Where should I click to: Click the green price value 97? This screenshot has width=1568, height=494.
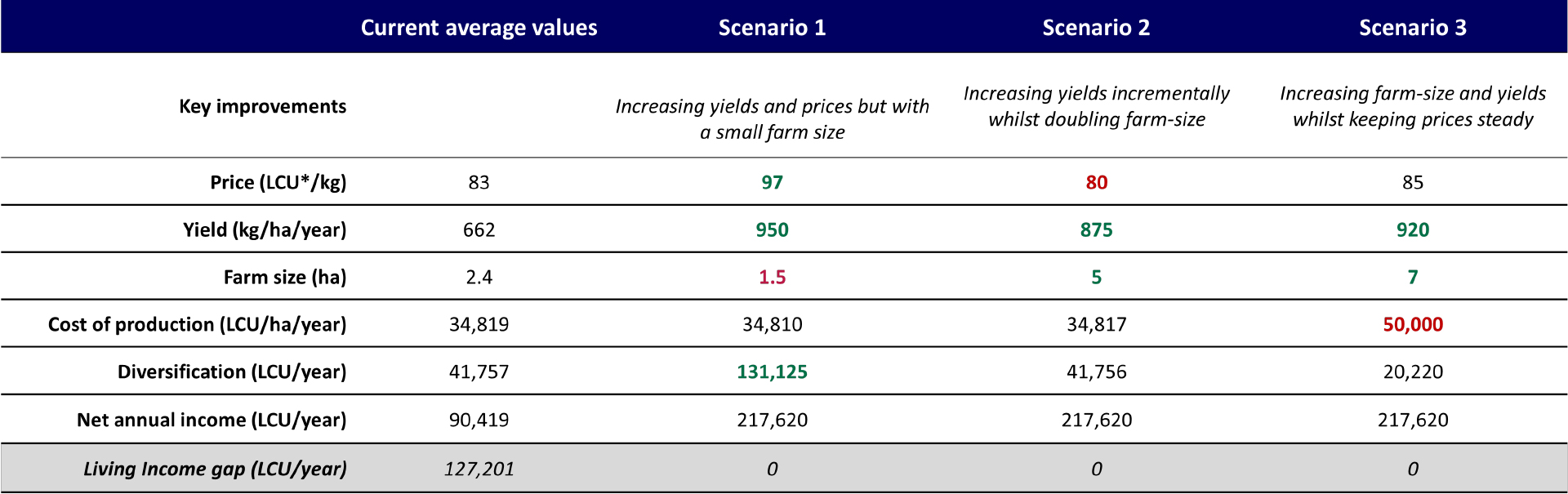click(772, 182)
